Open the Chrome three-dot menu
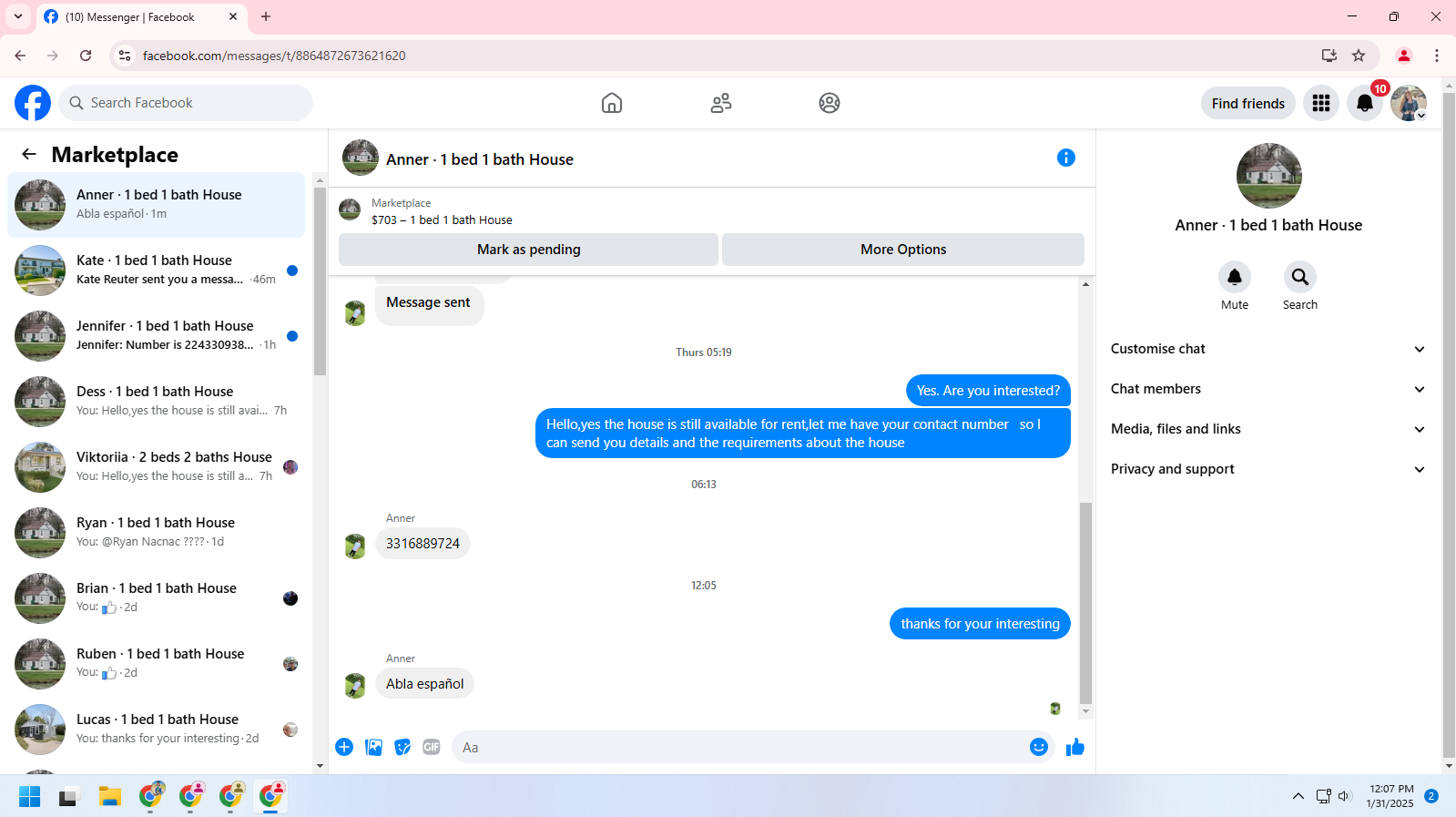 pos(1437,56)
